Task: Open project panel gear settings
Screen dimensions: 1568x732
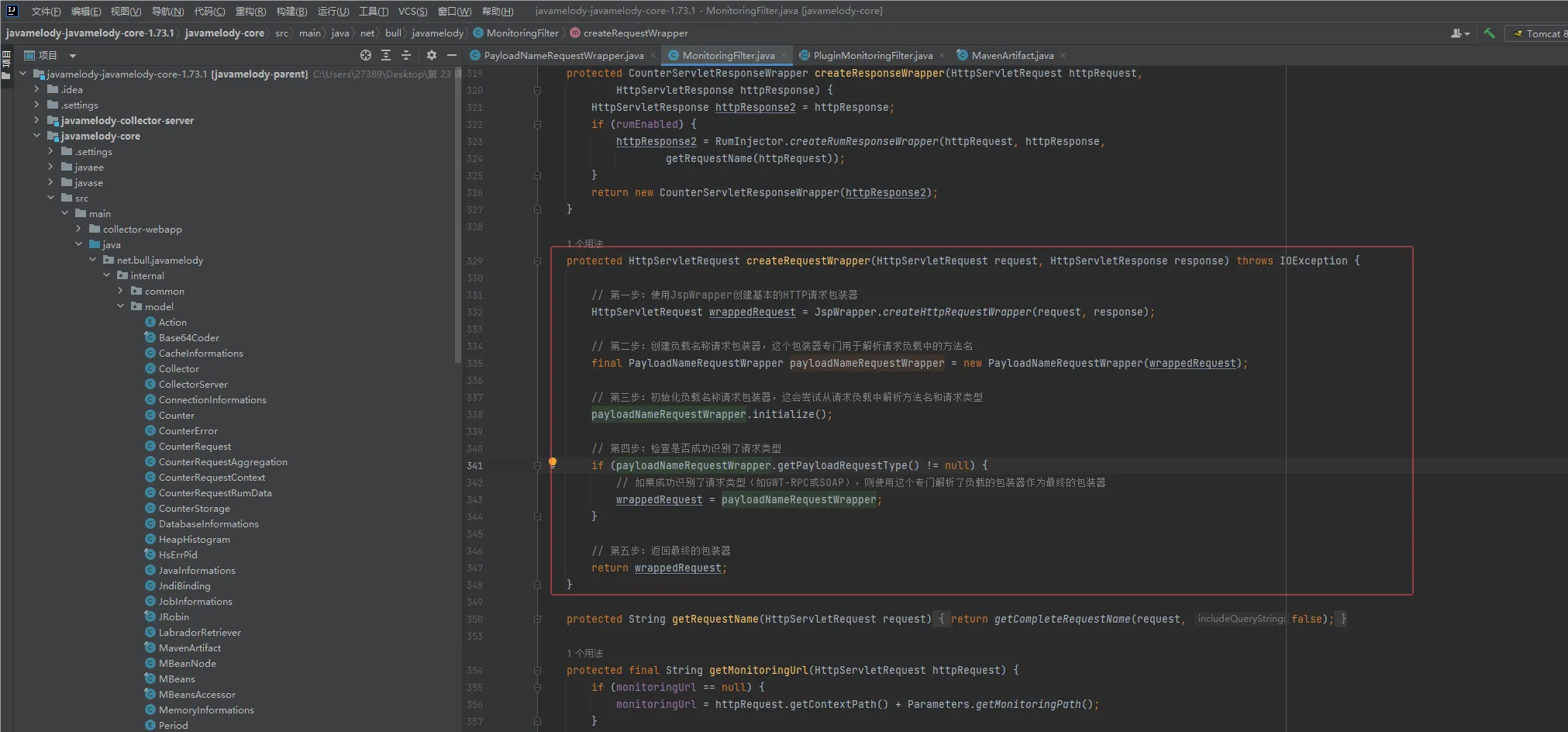Action: coord(432,55)
